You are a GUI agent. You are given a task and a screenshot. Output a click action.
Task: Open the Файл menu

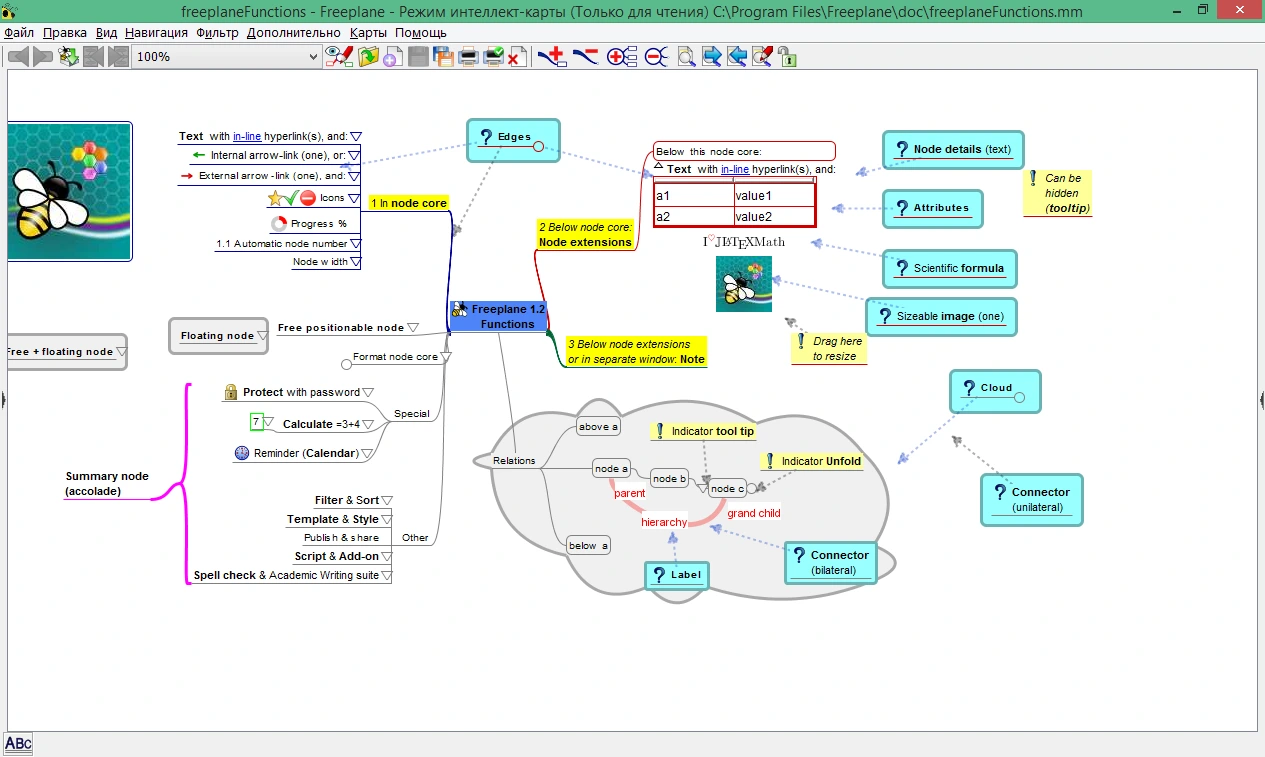(x=19, y=32)
